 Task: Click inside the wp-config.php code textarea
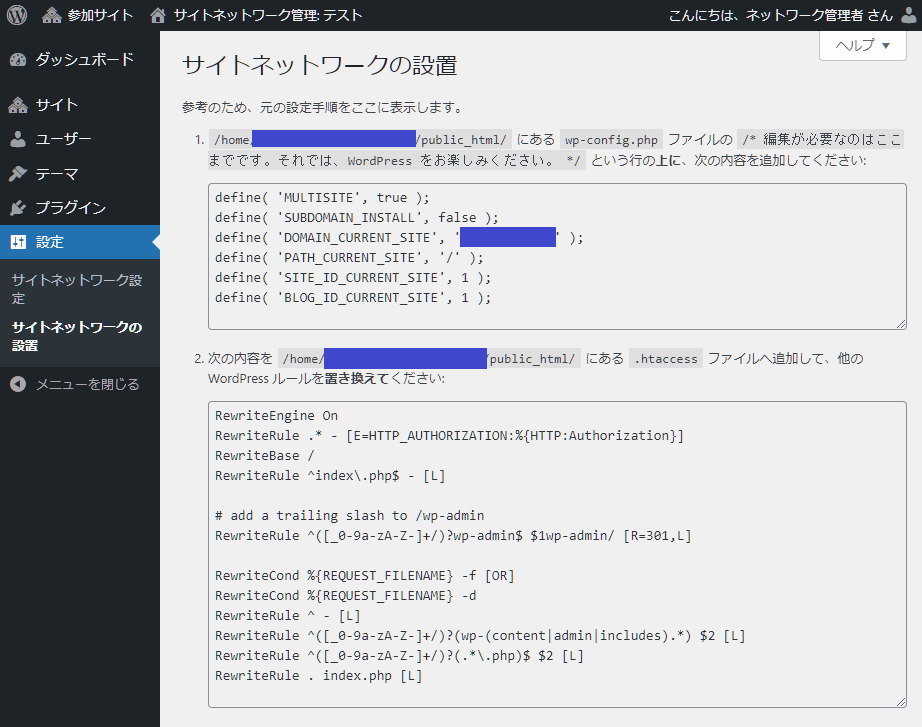tap(557, 256)
